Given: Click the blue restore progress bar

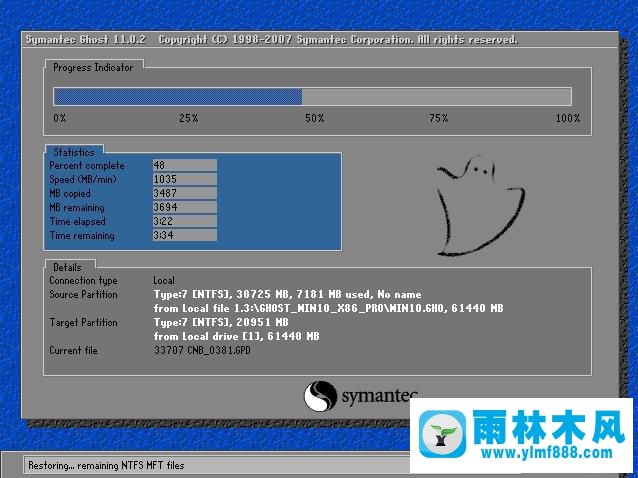Looking at the screenshot, I should tap(312, 97).
